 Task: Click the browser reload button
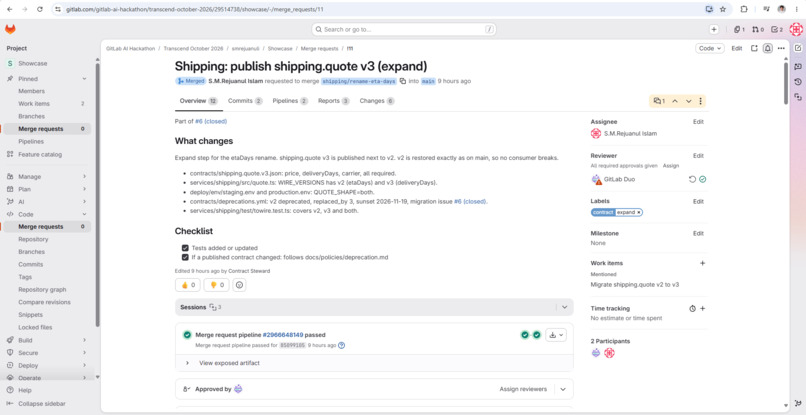pyautogui.click(x=40, y=9)
